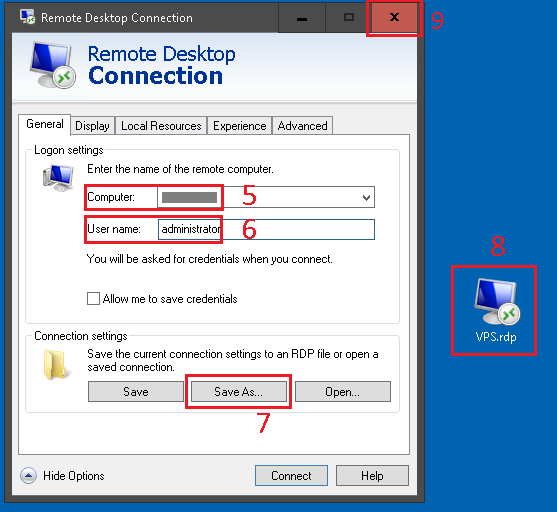The height and width of the screenshot is (512, 557).
Task: Click the Open... button
Action: tap(343, 392)
